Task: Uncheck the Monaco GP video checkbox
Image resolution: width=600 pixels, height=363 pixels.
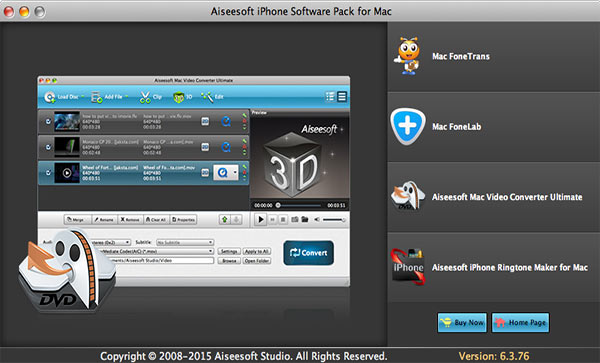Action: (x=49, y=147)
